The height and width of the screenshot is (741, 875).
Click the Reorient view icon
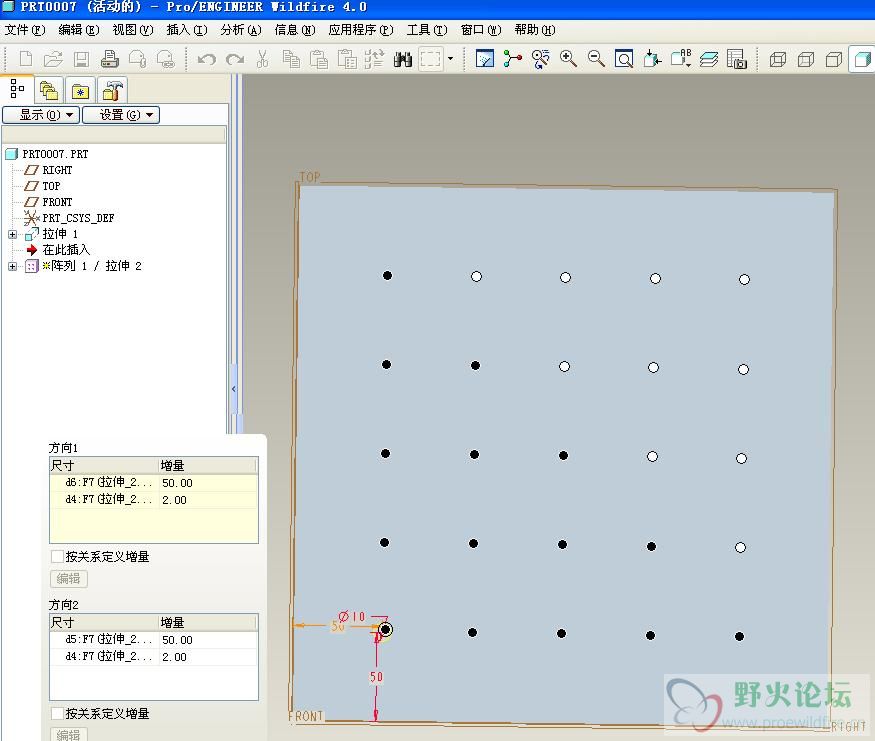(652, 59)
